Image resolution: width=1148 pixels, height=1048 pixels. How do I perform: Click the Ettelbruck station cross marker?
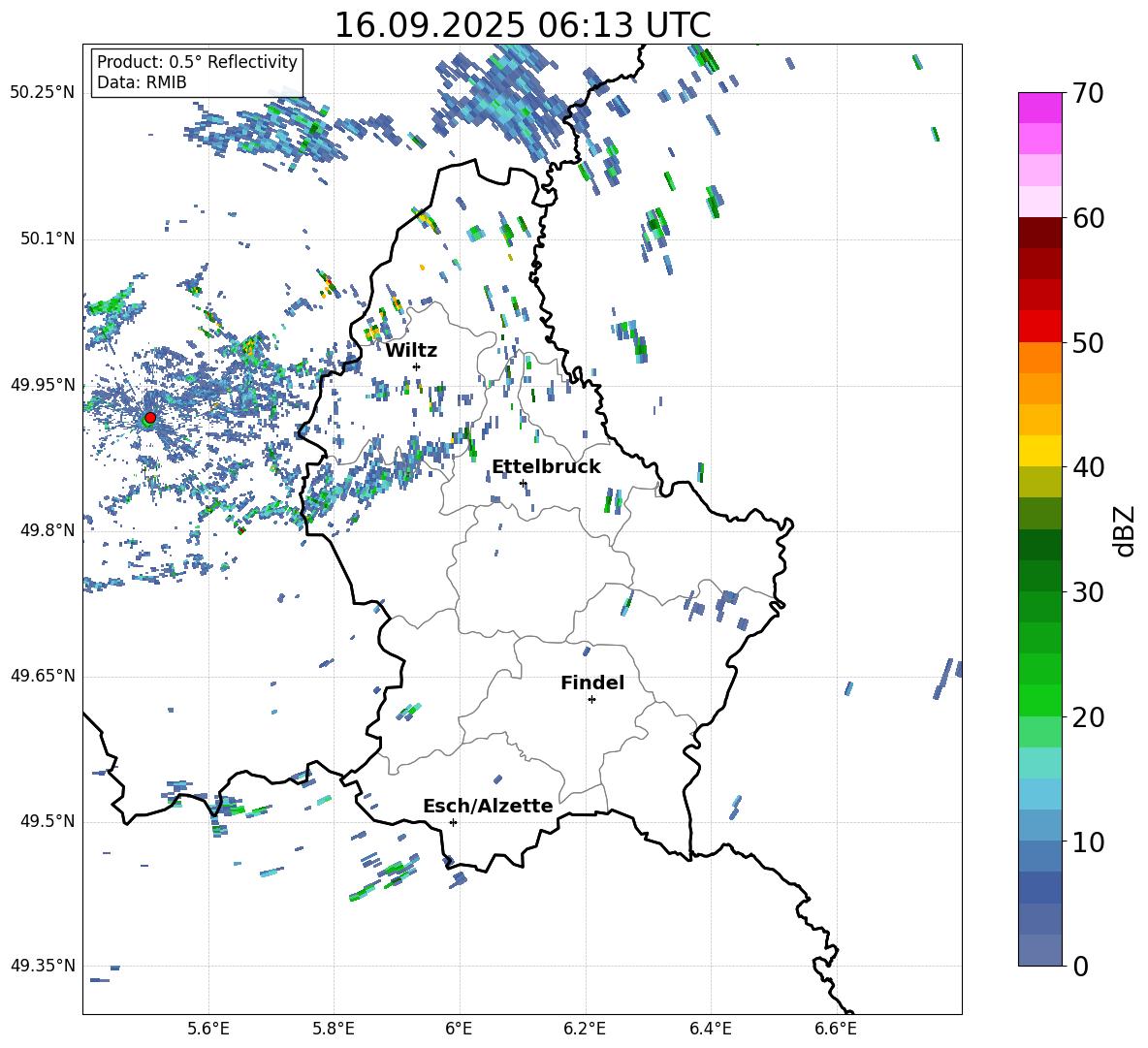coord(523,483)
